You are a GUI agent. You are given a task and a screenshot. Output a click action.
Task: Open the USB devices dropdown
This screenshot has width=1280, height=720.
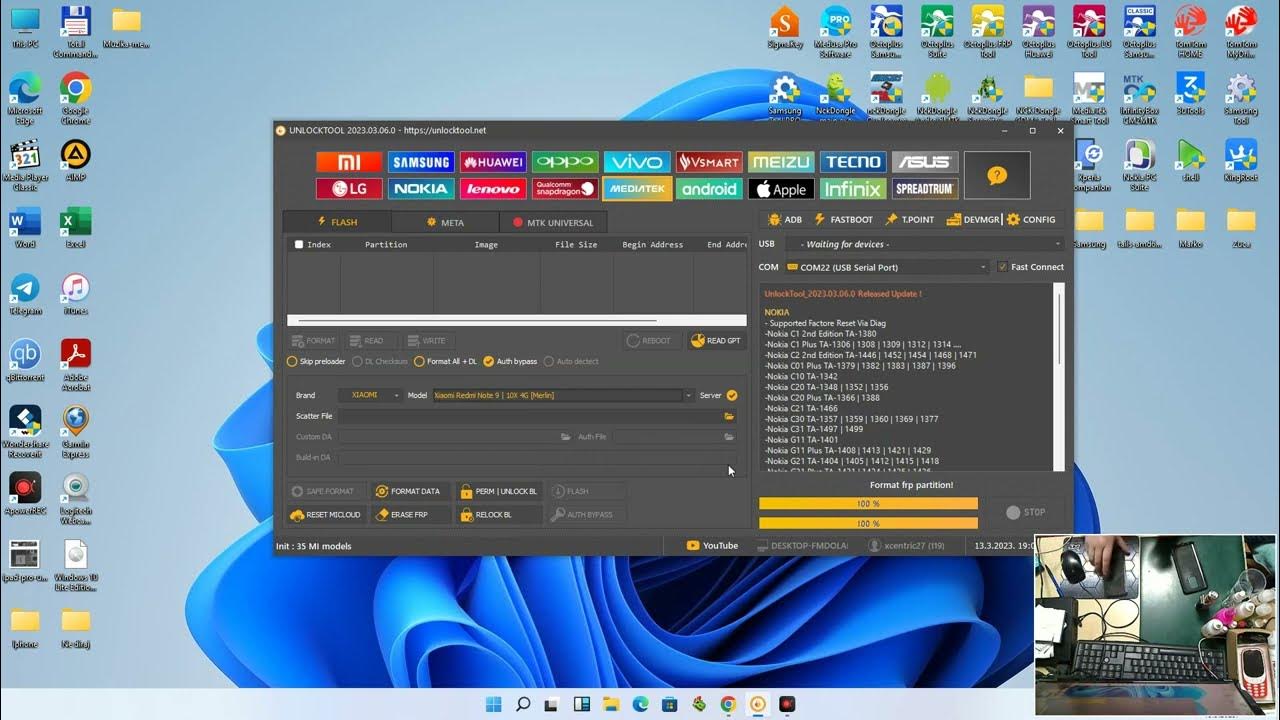tap(925, 244)
